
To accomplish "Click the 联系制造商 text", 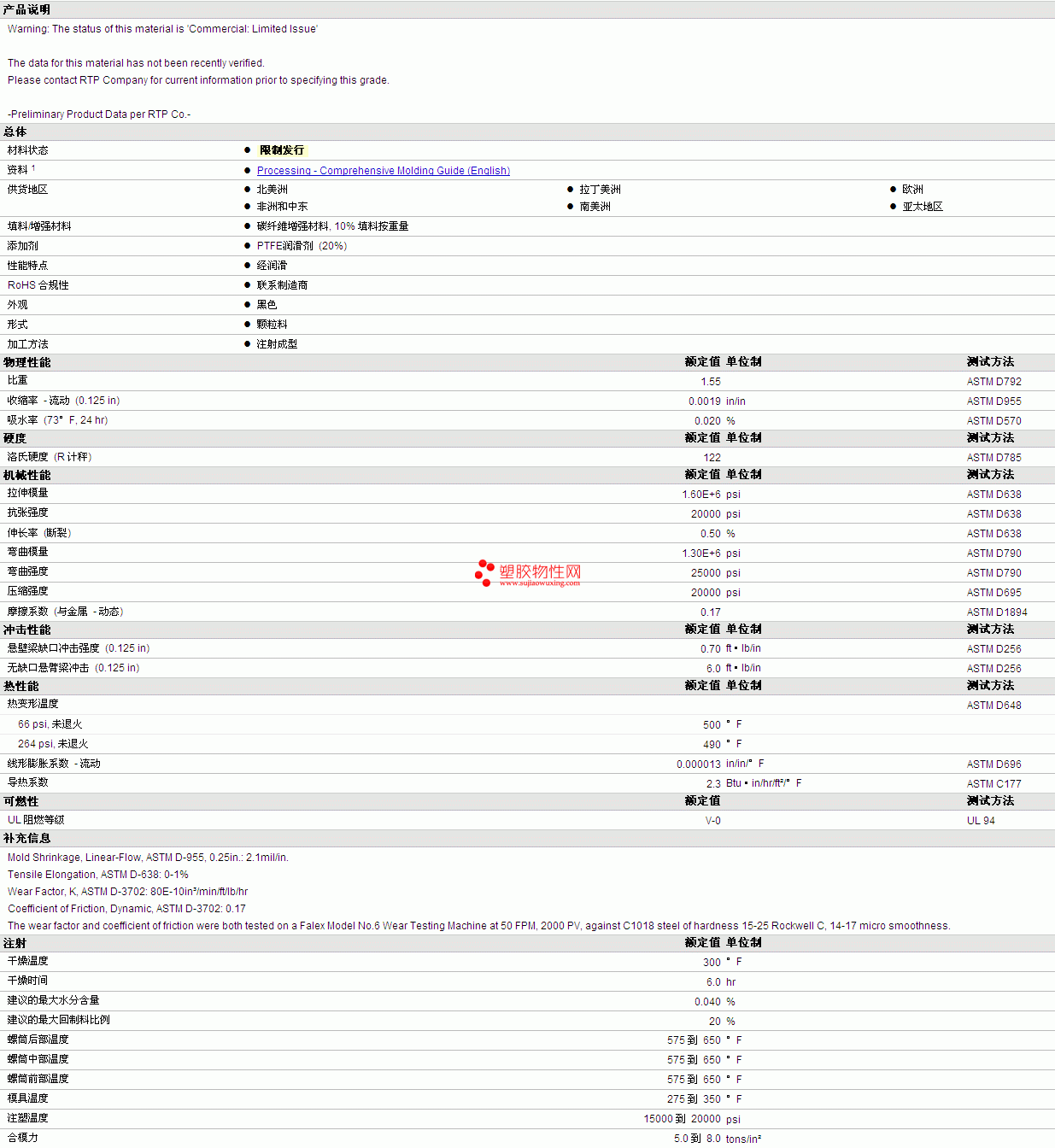I will [283, 285].
